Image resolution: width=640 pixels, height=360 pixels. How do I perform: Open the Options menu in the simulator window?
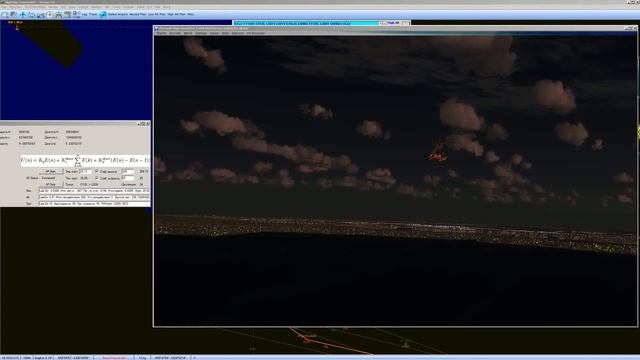pyautogui.click(x=200, y=33)
